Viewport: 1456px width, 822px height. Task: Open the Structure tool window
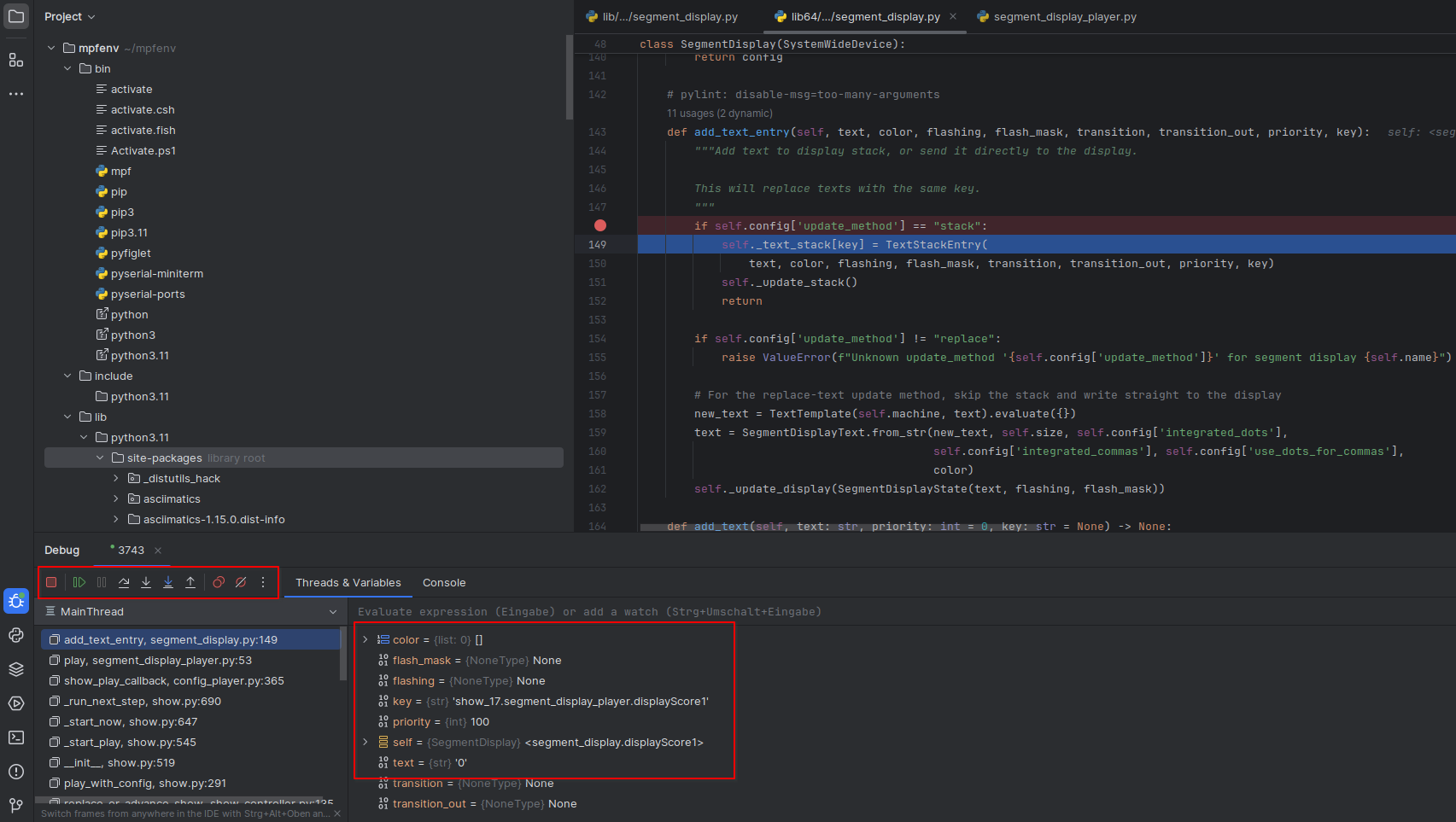click(x=16, y=60)
